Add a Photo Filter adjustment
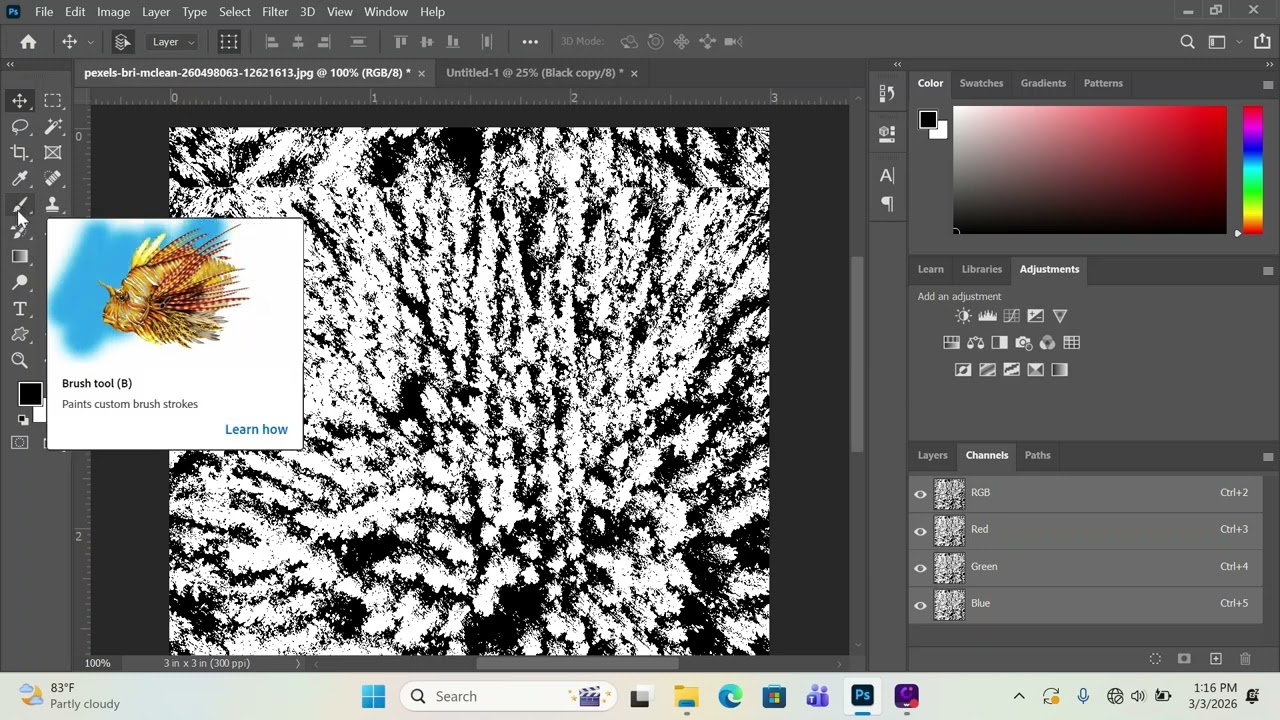This screenshot has width=1280, height=720. (1023, 343)
